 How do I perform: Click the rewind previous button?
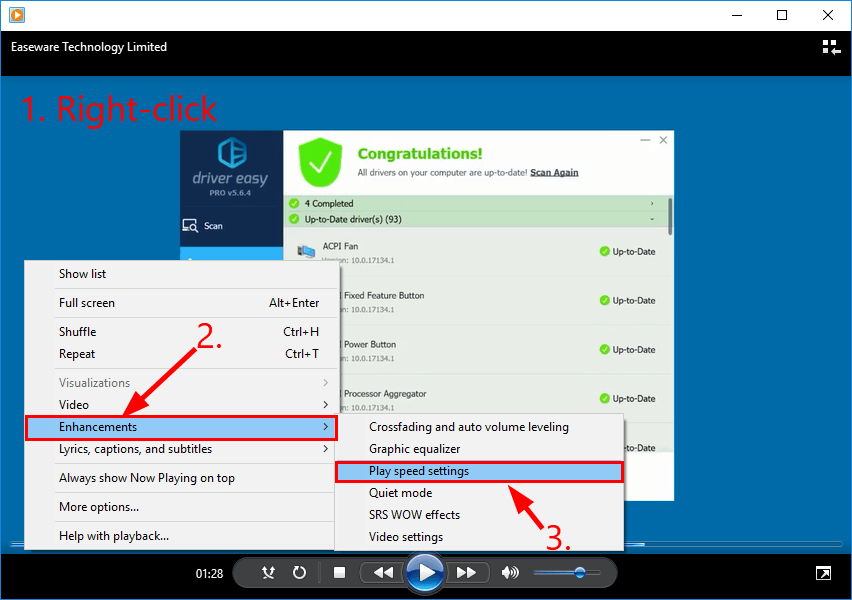click(383, 572)
